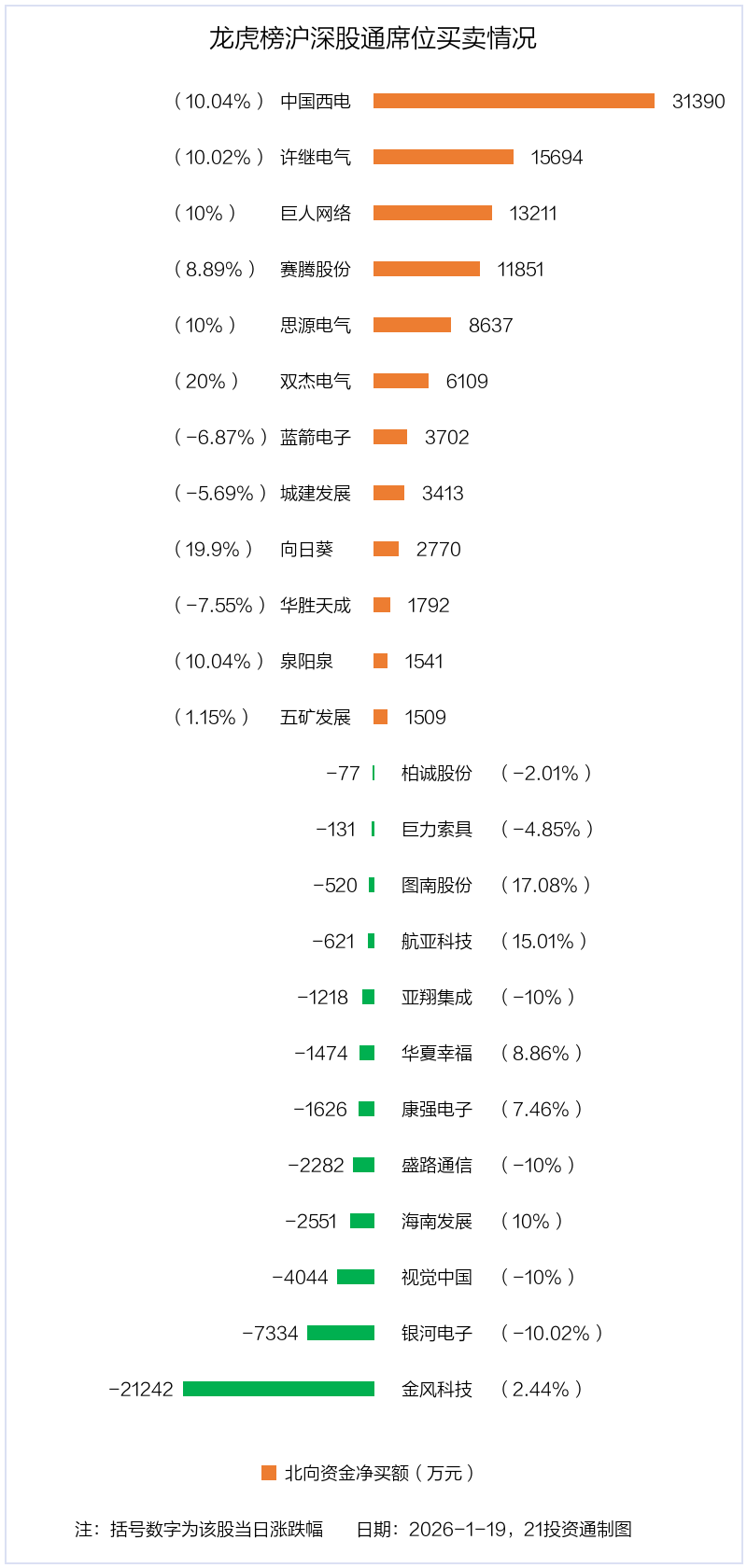Click the green bar for 银河电子
747x1568 pixels.
pos(341,1333)
